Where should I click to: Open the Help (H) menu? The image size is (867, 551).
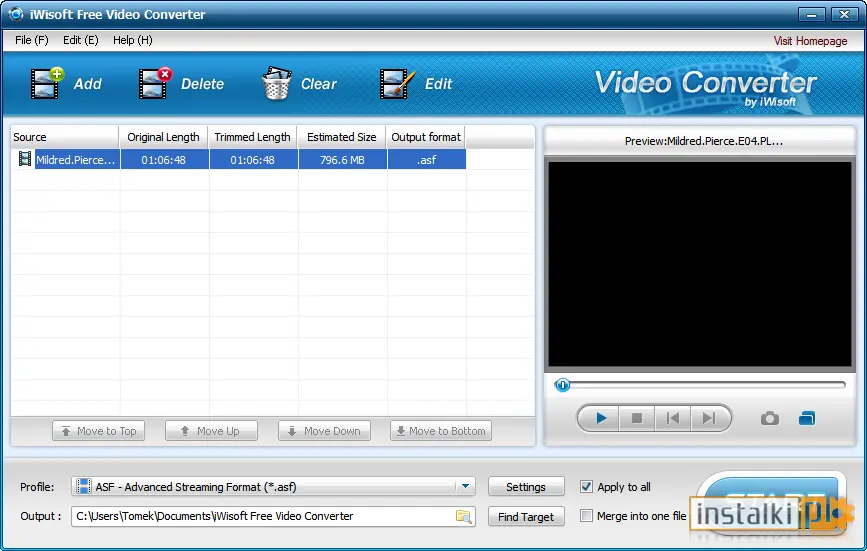(x=133, y=40)
